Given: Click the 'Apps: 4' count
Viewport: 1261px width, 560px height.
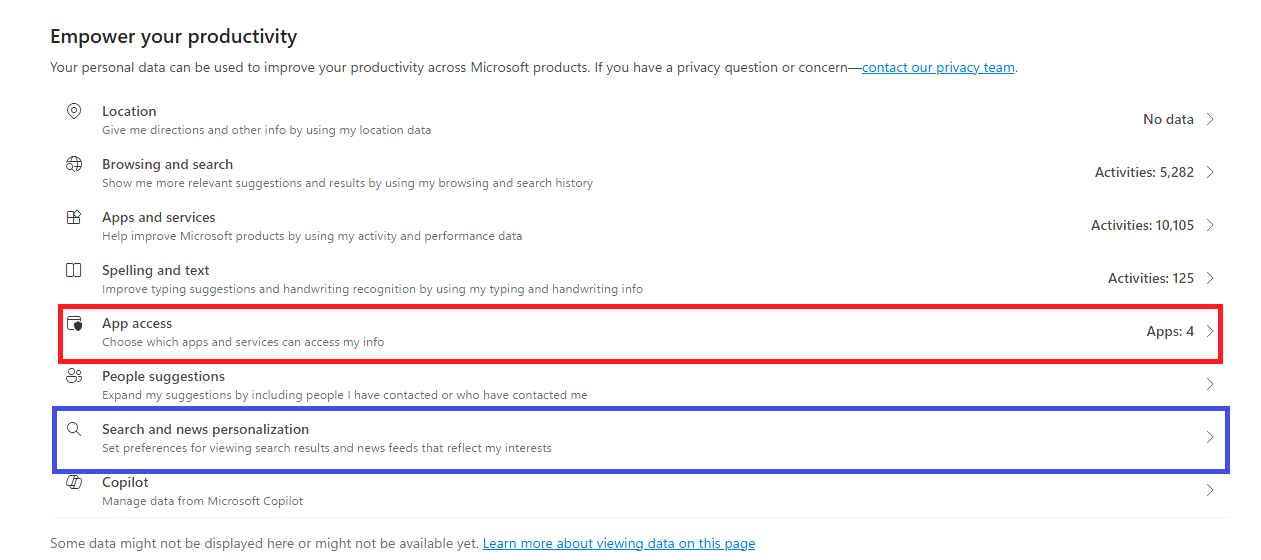Looking at the screenshot, I should tap(1169, 331).
